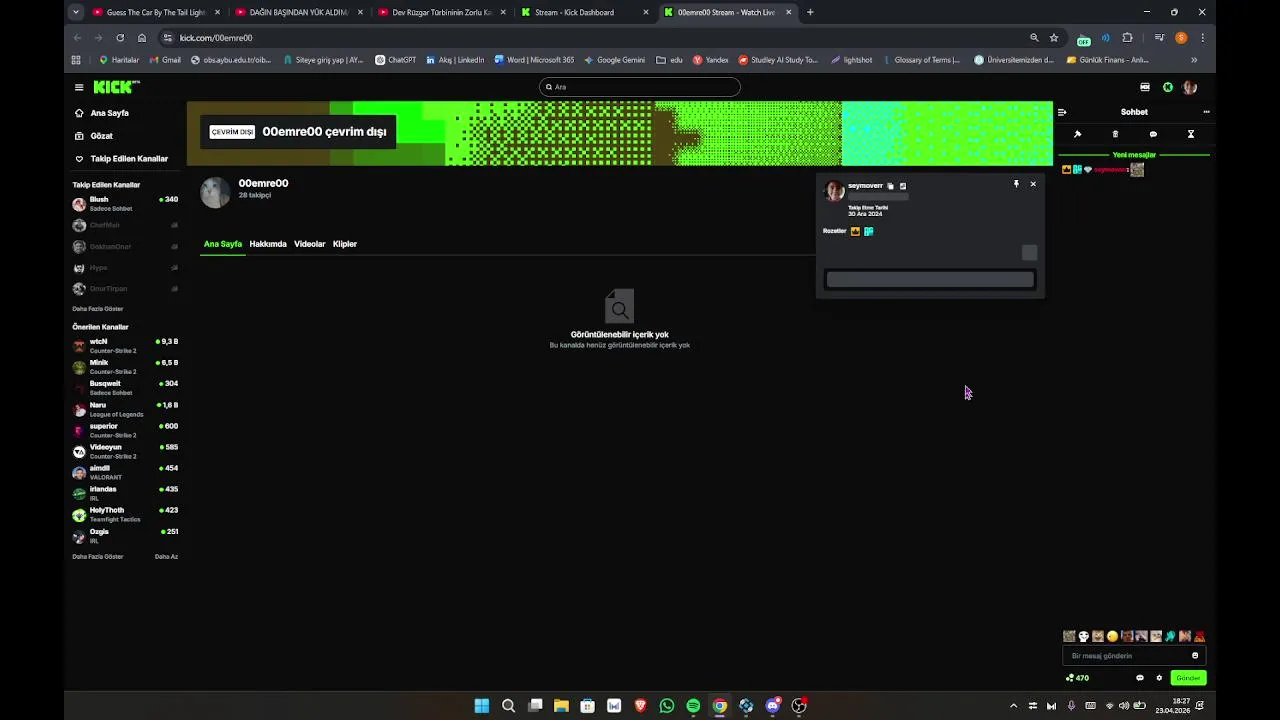
Task: Select the green K icon in header
Action: point(1167,87)
